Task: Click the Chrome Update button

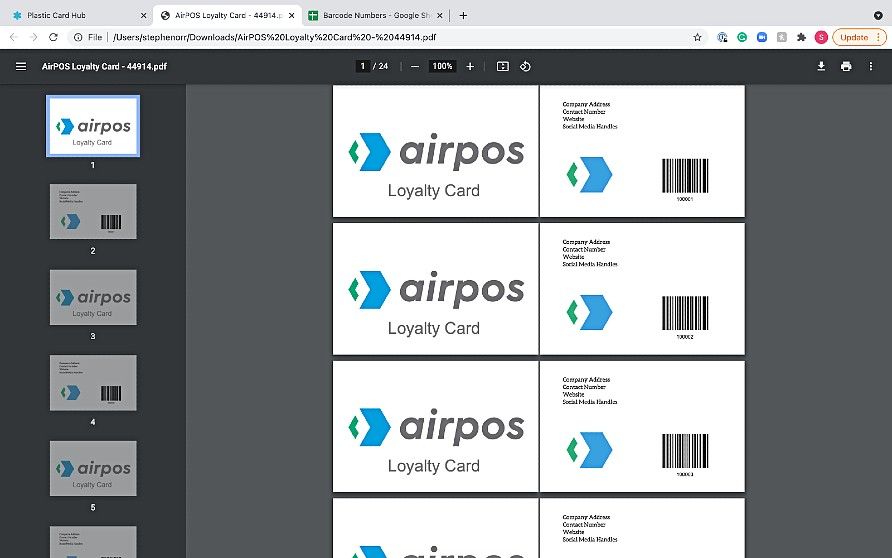Action: (859, 37)
